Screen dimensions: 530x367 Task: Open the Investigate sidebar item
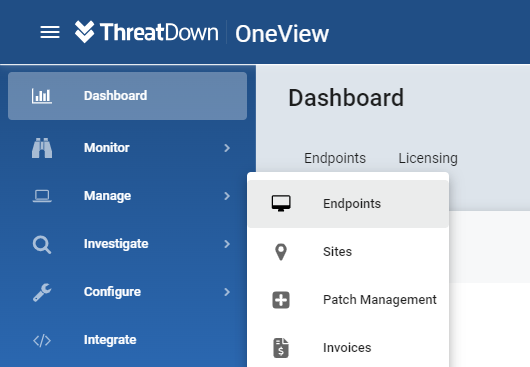(x=127, y=244)
